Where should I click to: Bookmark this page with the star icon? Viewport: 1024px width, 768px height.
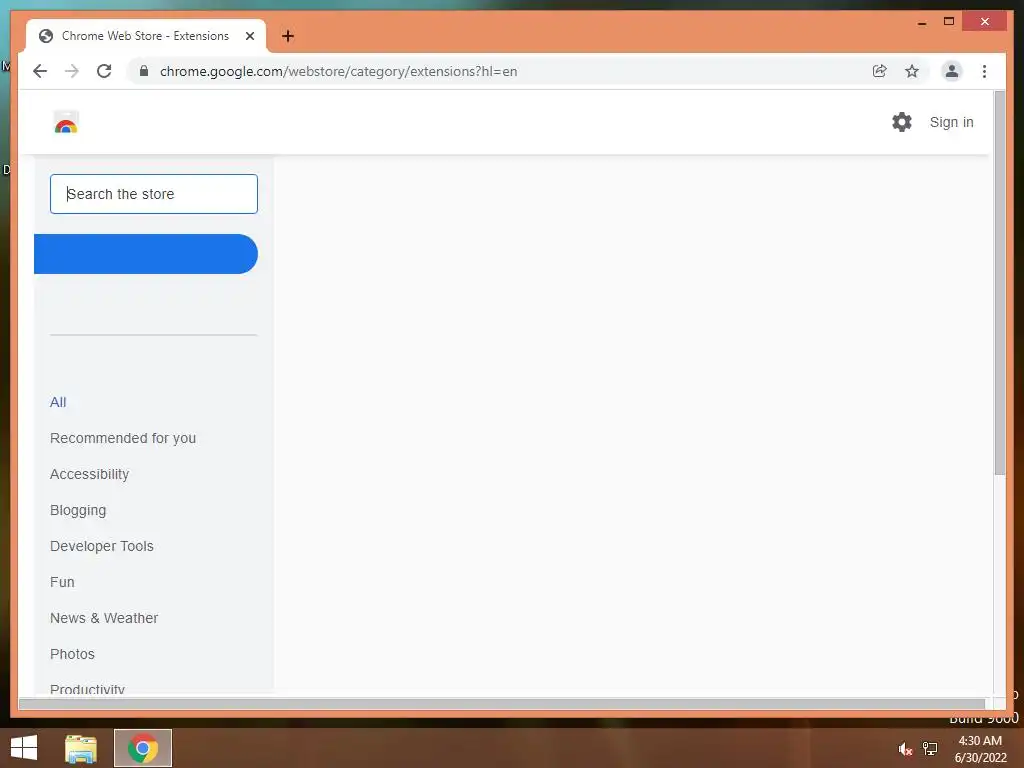pyautogui.click(x=912, y=71)
